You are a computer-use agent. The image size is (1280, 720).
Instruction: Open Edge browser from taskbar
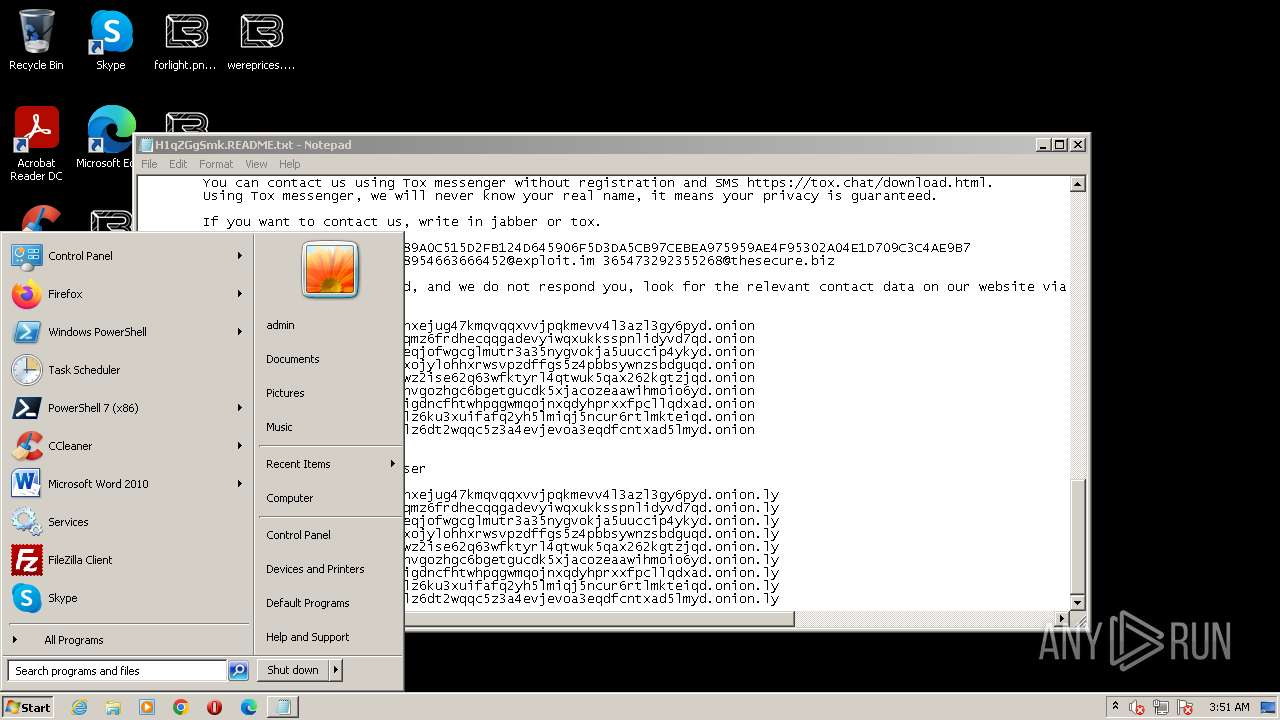coord(249,707)
